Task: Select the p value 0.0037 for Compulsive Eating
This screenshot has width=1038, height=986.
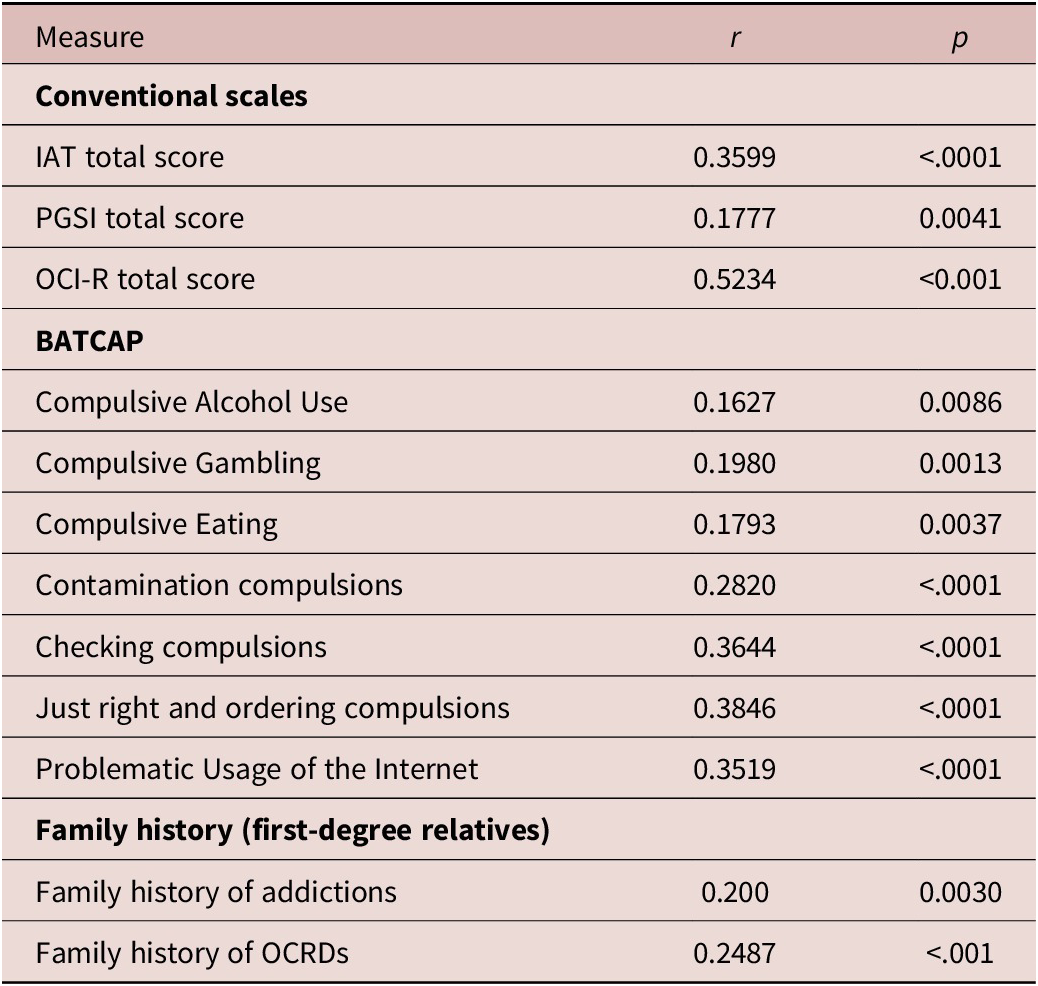Action: point(960,524)
